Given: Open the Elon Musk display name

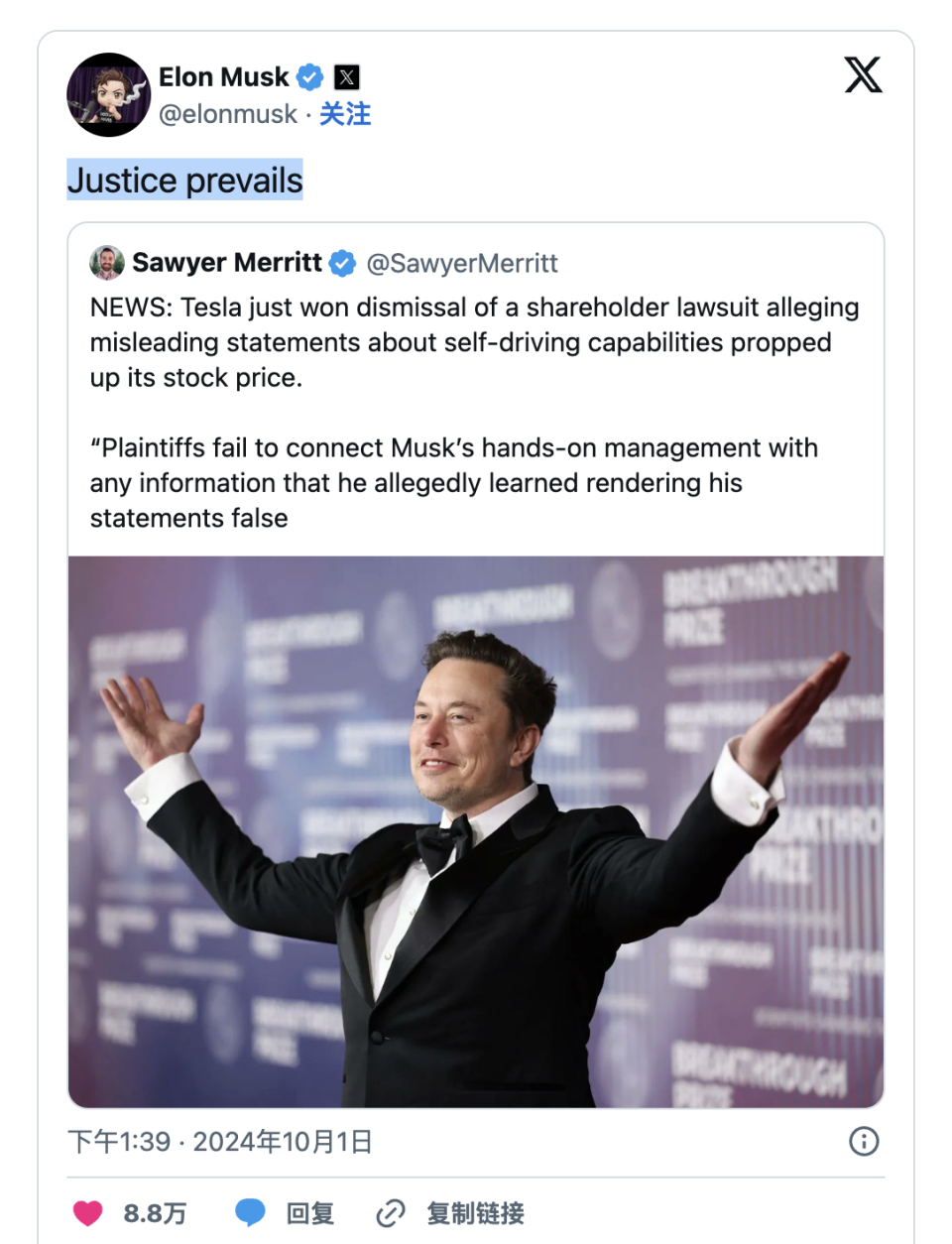Looking at the screenshot, I should click(x=223, y=76).
